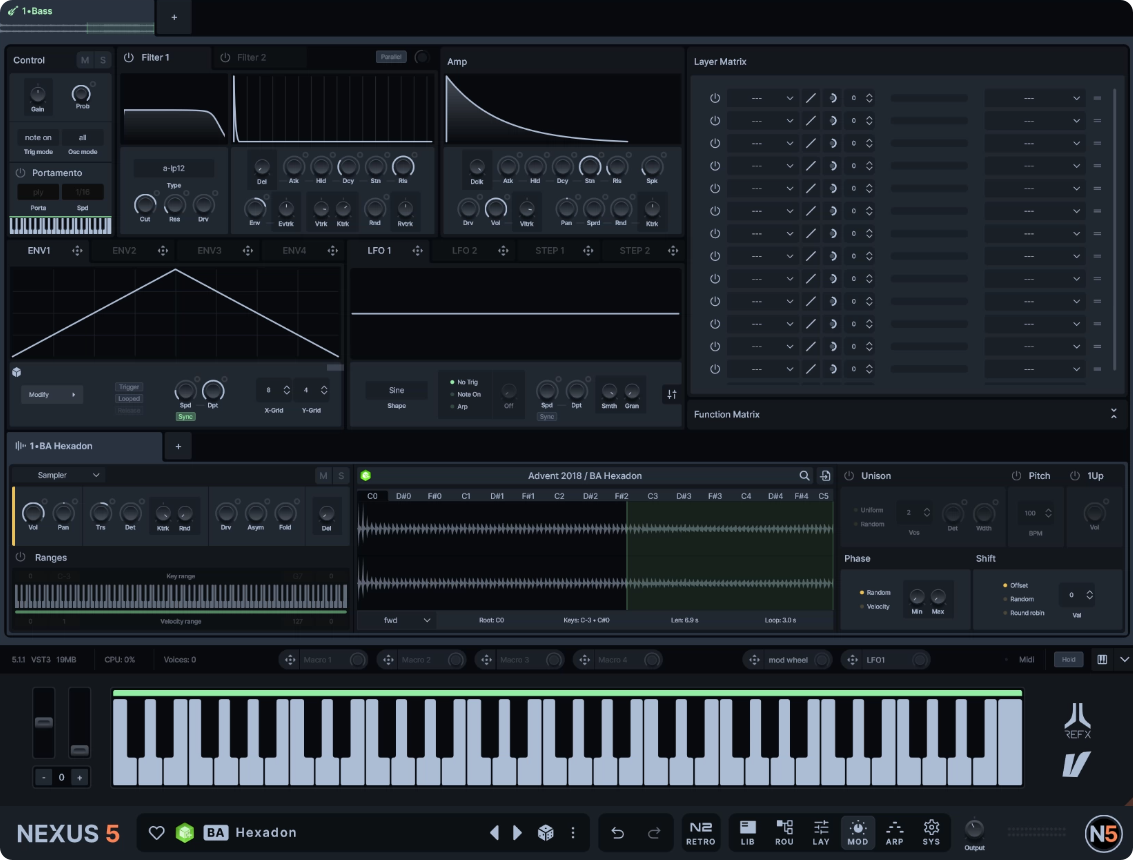
Task: Open the LAY layer page
Action: pos(821,833)
